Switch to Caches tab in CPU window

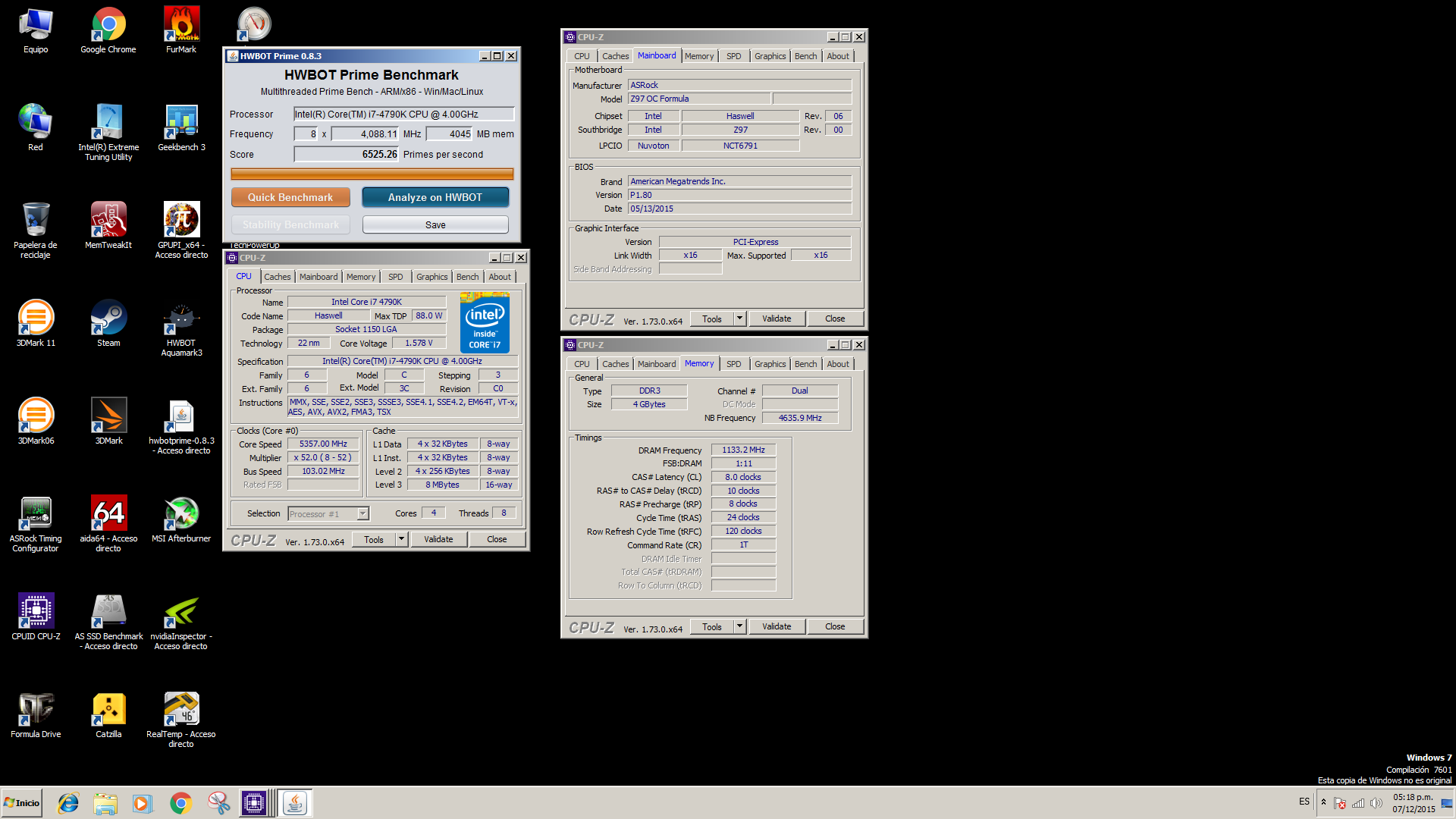277,277
